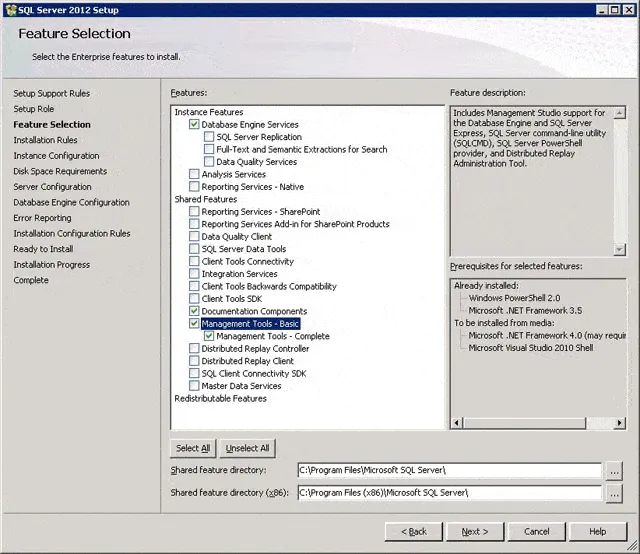Uncheck Database Engine Services

coord(194,125)
